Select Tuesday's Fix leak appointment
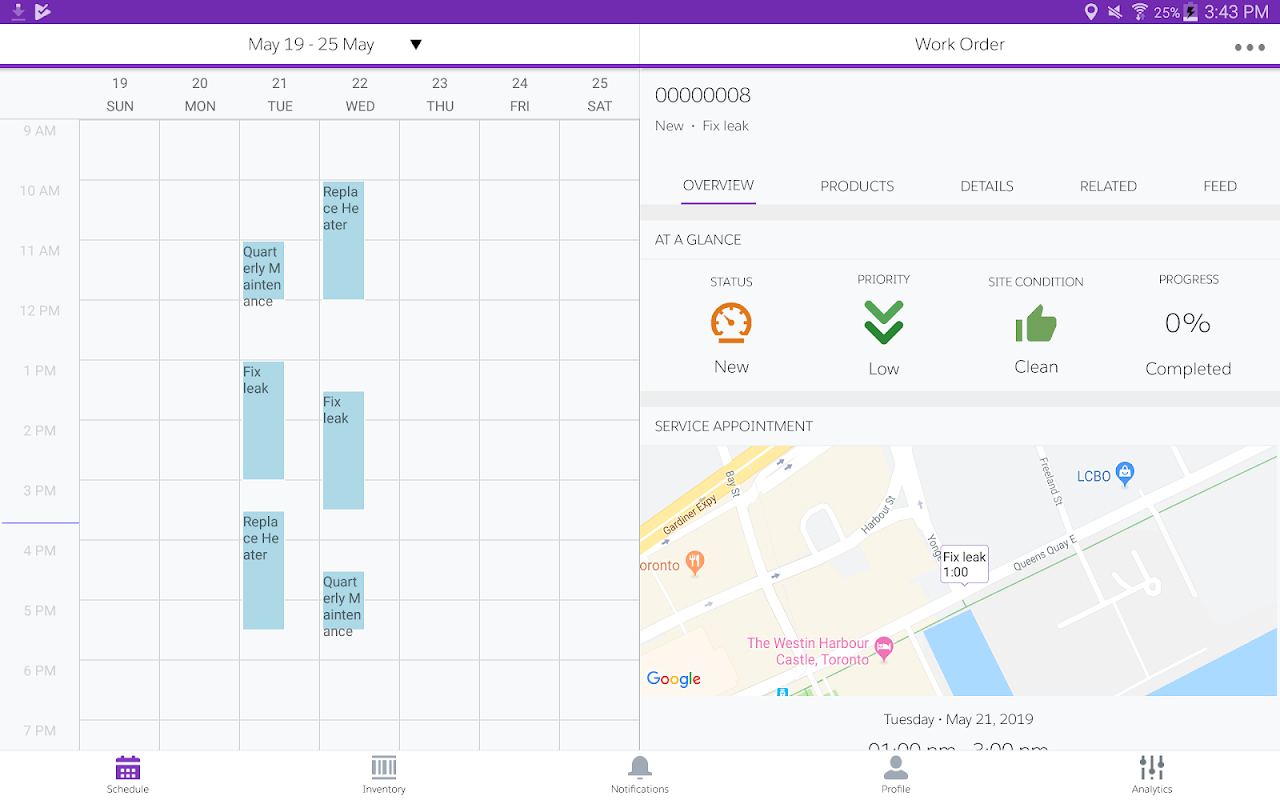Viewport: 1280px width, 800px height. [263, 420]
